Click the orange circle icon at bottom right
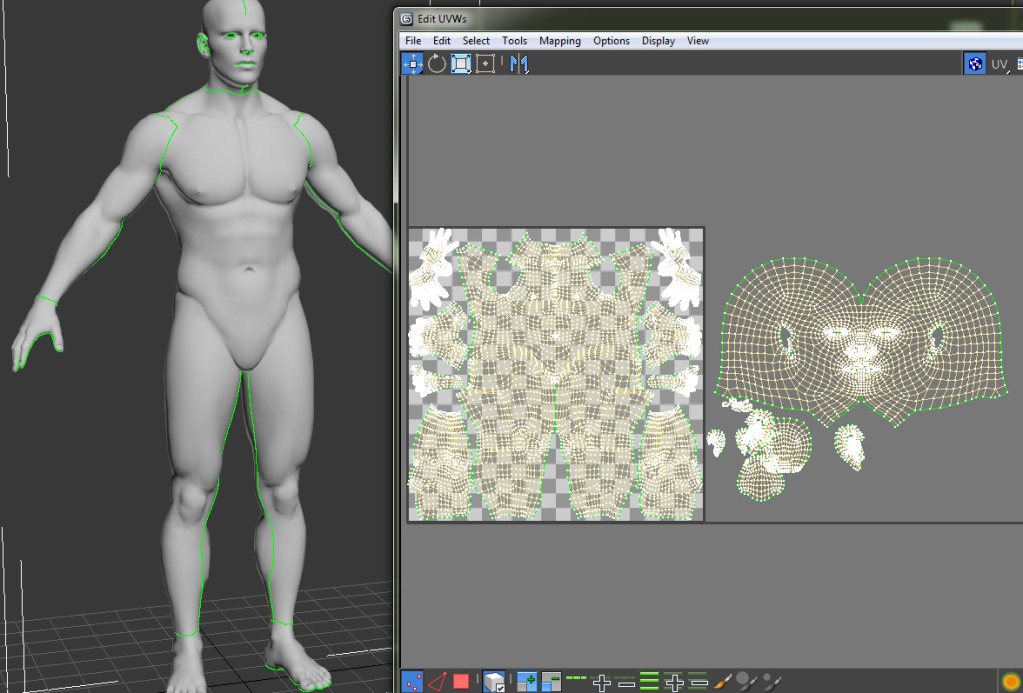1023x693 pixels. [x=1010, y=682]
